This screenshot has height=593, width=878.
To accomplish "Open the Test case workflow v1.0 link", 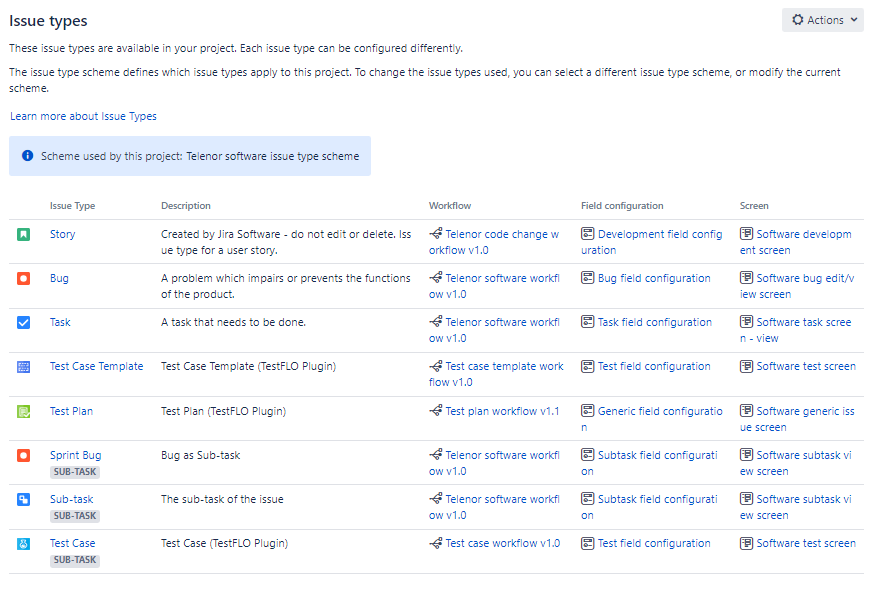I will click(502, 543).
